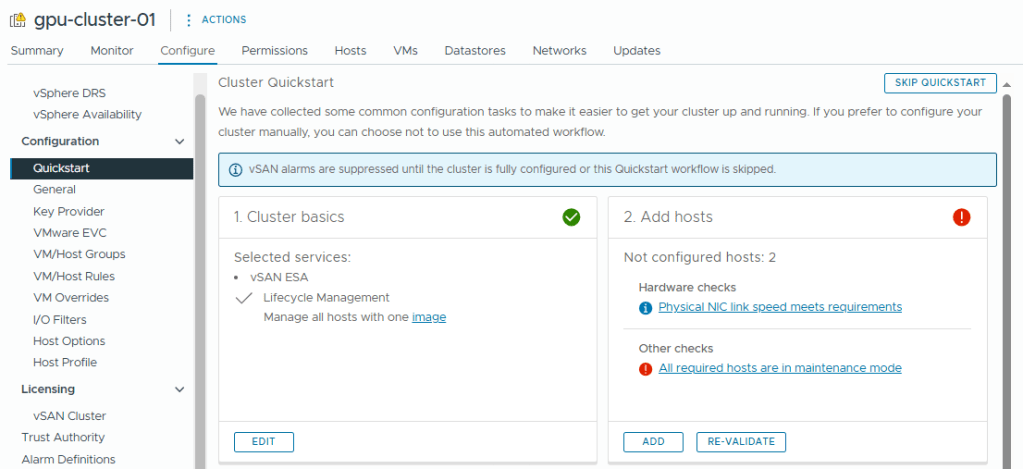Click the red alert icon on Add hosts
1023x469 pixels.
(962, 217)
